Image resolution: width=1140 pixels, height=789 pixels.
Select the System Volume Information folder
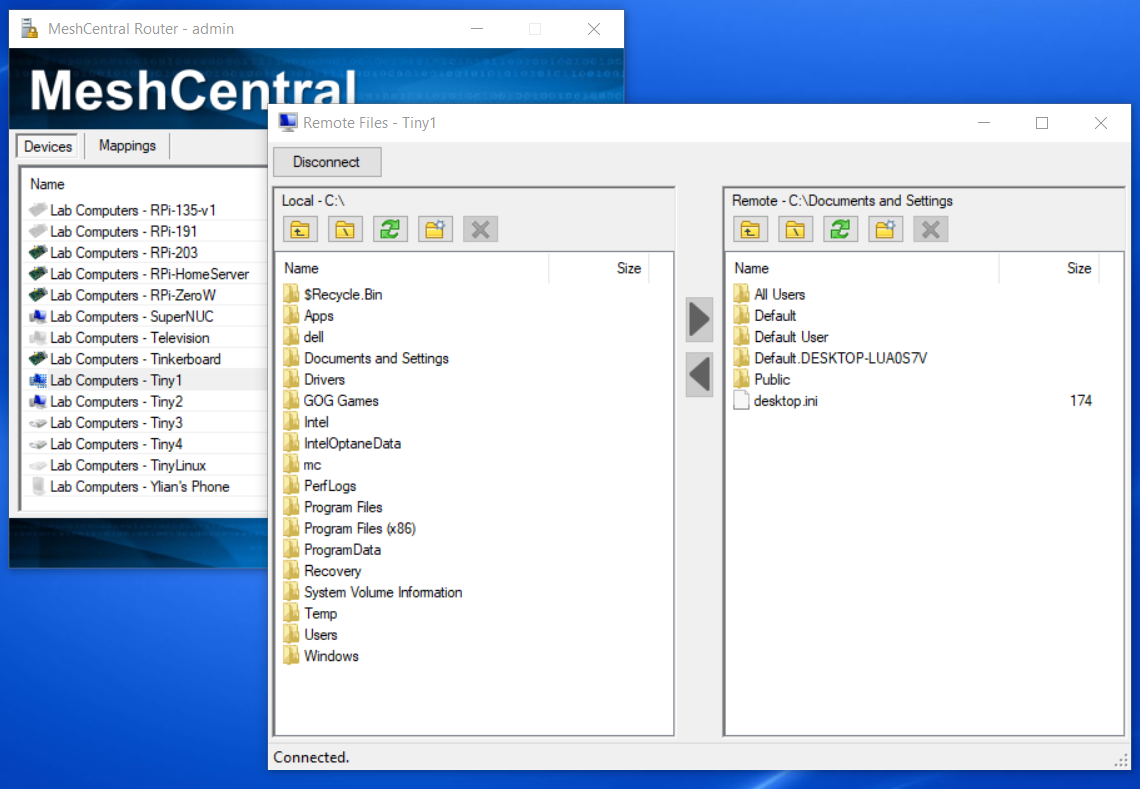(x=373, y=592)
